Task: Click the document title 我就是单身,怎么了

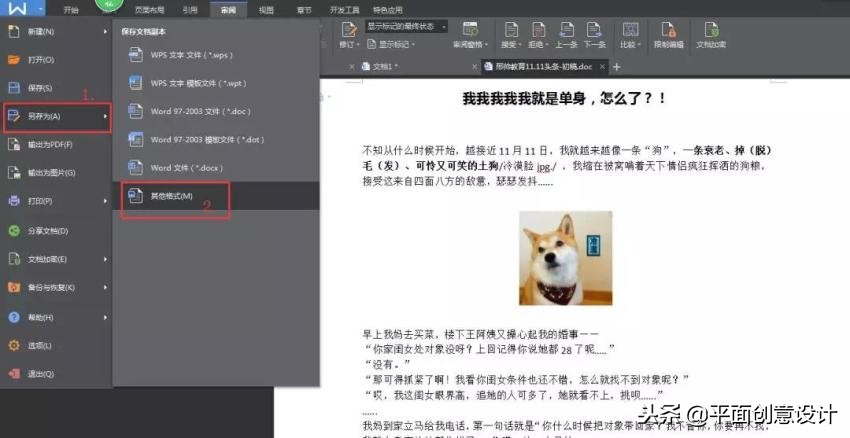Action: click(x=564, y=99)
